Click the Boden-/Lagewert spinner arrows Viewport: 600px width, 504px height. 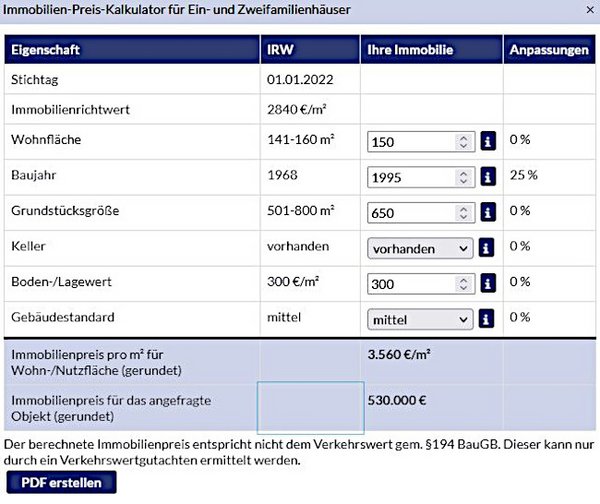click(x=463, y=284)
